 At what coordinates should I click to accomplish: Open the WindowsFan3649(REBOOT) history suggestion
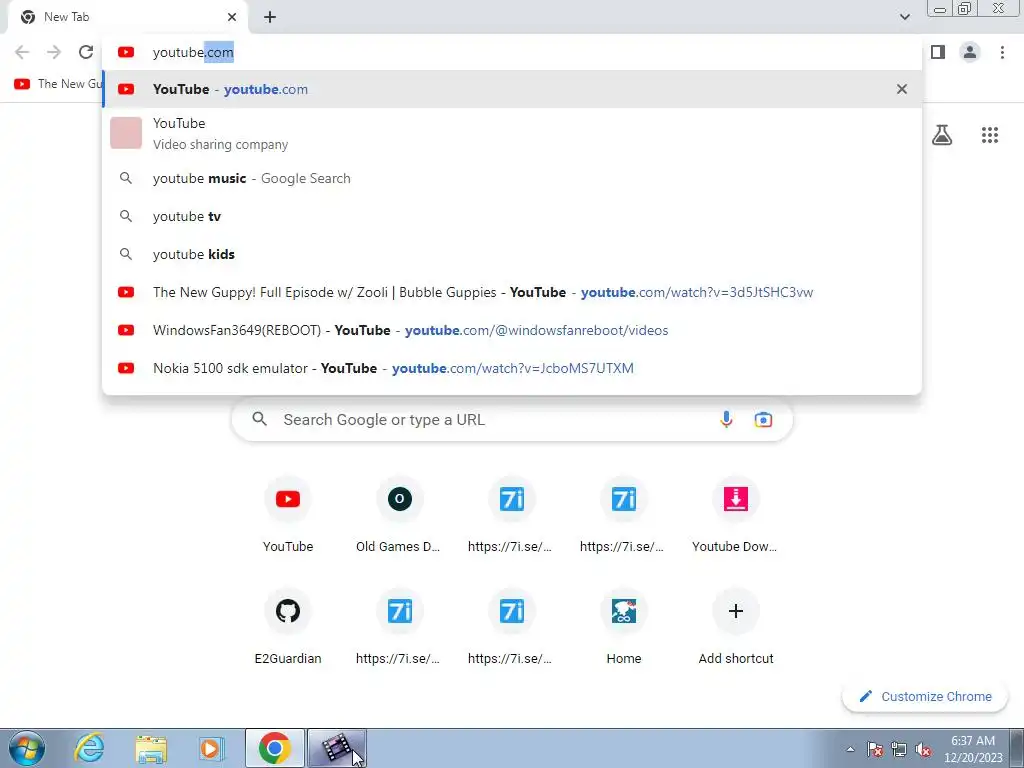512,330
